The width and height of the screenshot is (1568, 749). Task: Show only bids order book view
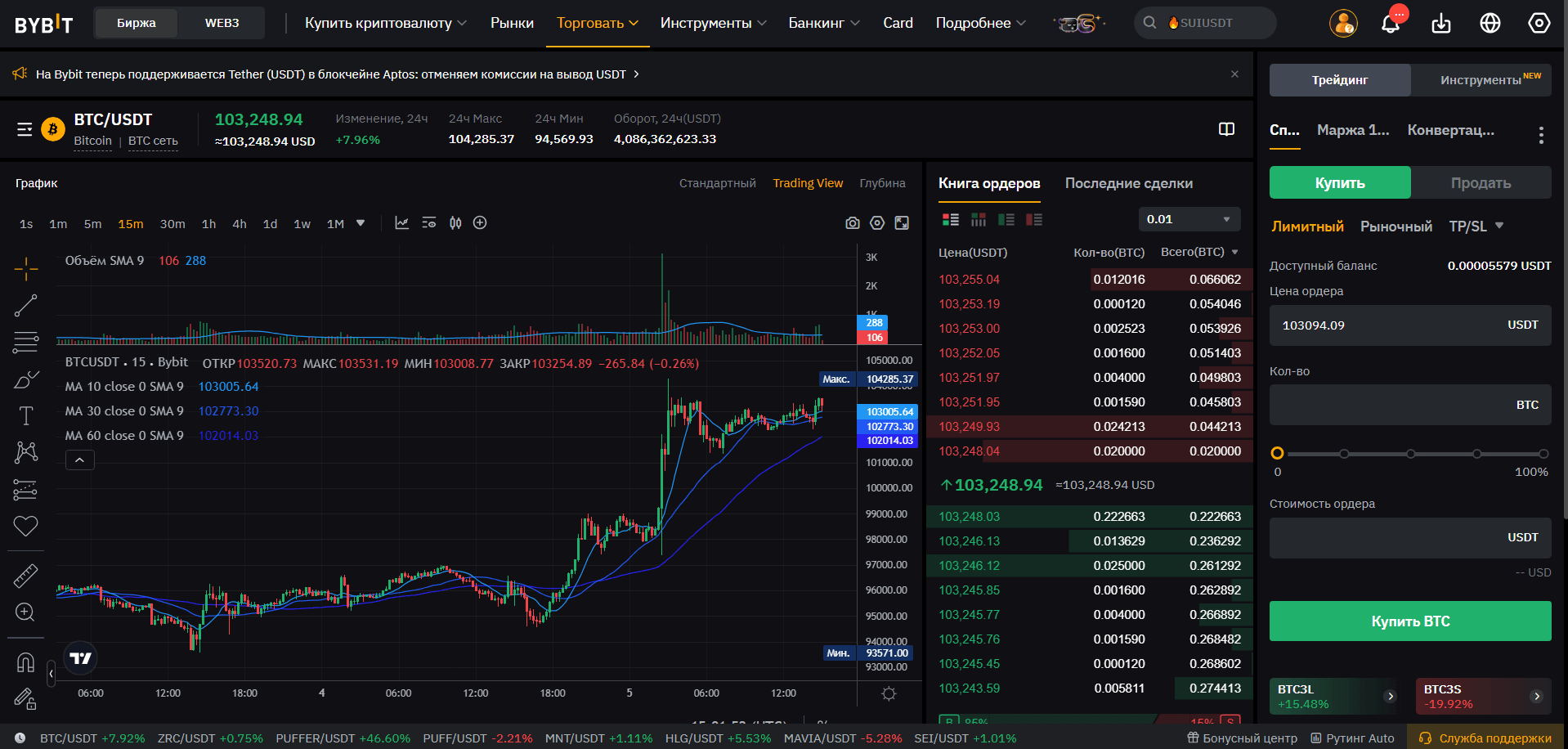click(x=1006, y=219)
